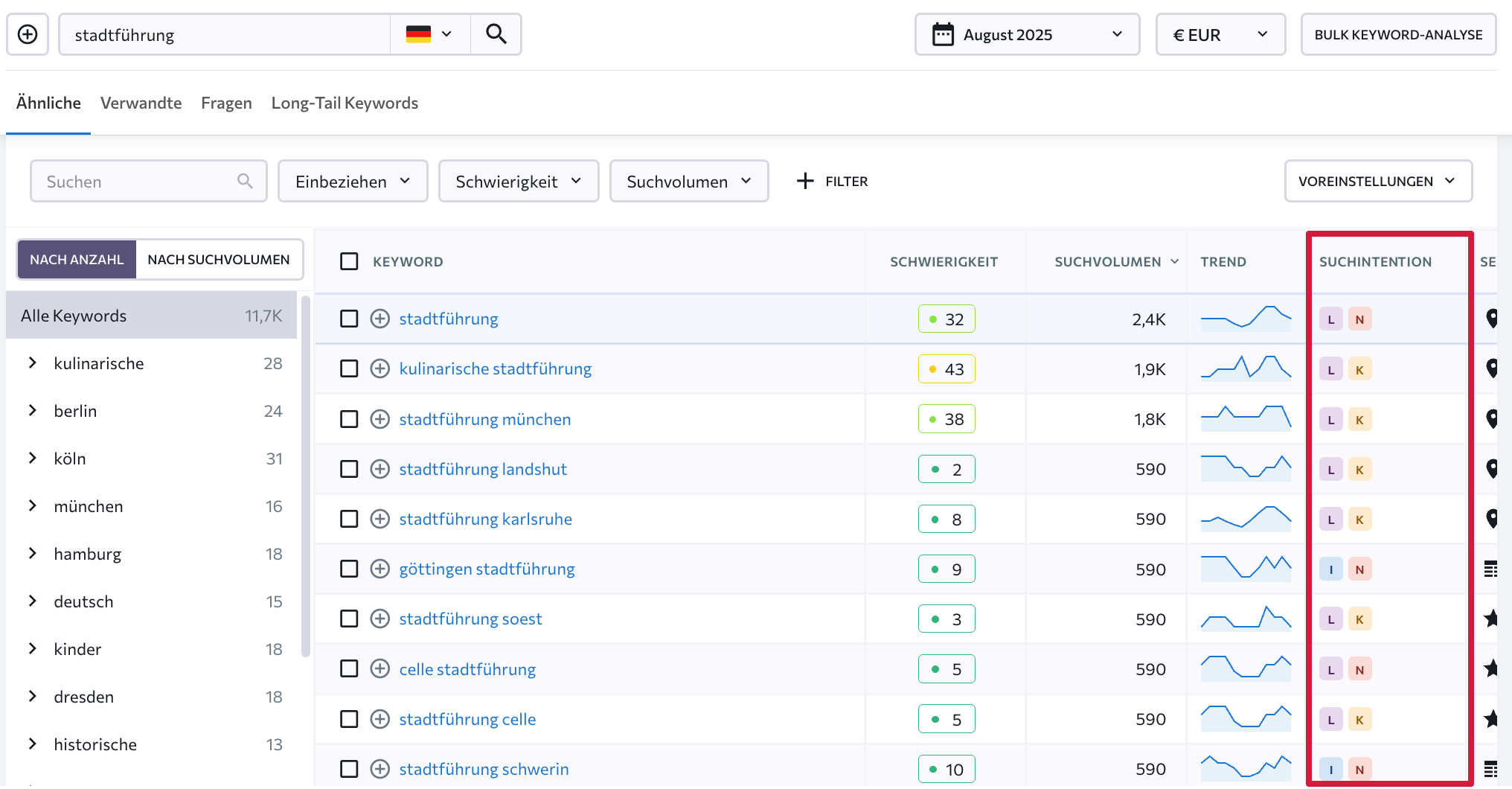Switch to the Long-Tail Keywords tab
Image resolution: width=1512 pixels, height=789 pixels.
tap(345, 103)
